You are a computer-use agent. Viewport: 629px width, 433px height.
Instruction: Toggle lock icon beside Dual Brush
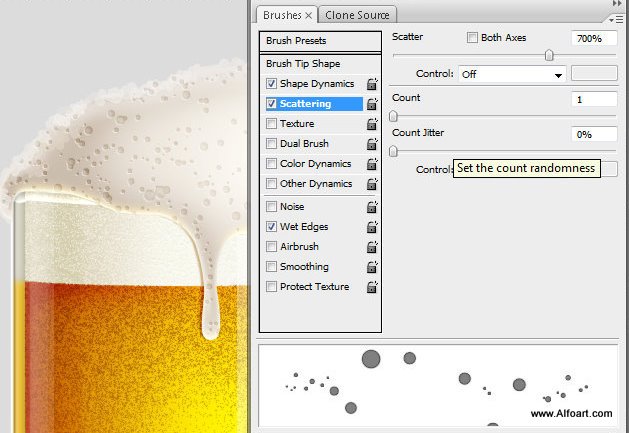pos(372,144)
